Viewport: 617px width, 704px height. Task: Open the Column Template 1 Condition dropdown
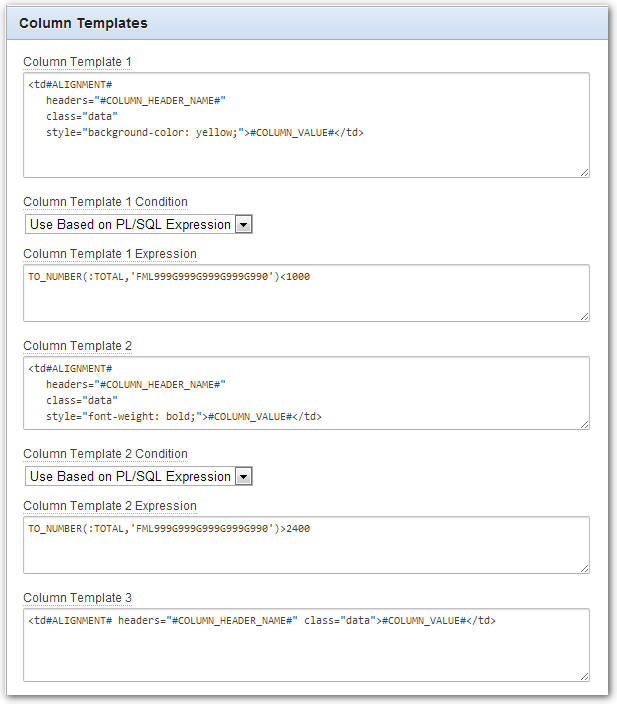(138, 224)
